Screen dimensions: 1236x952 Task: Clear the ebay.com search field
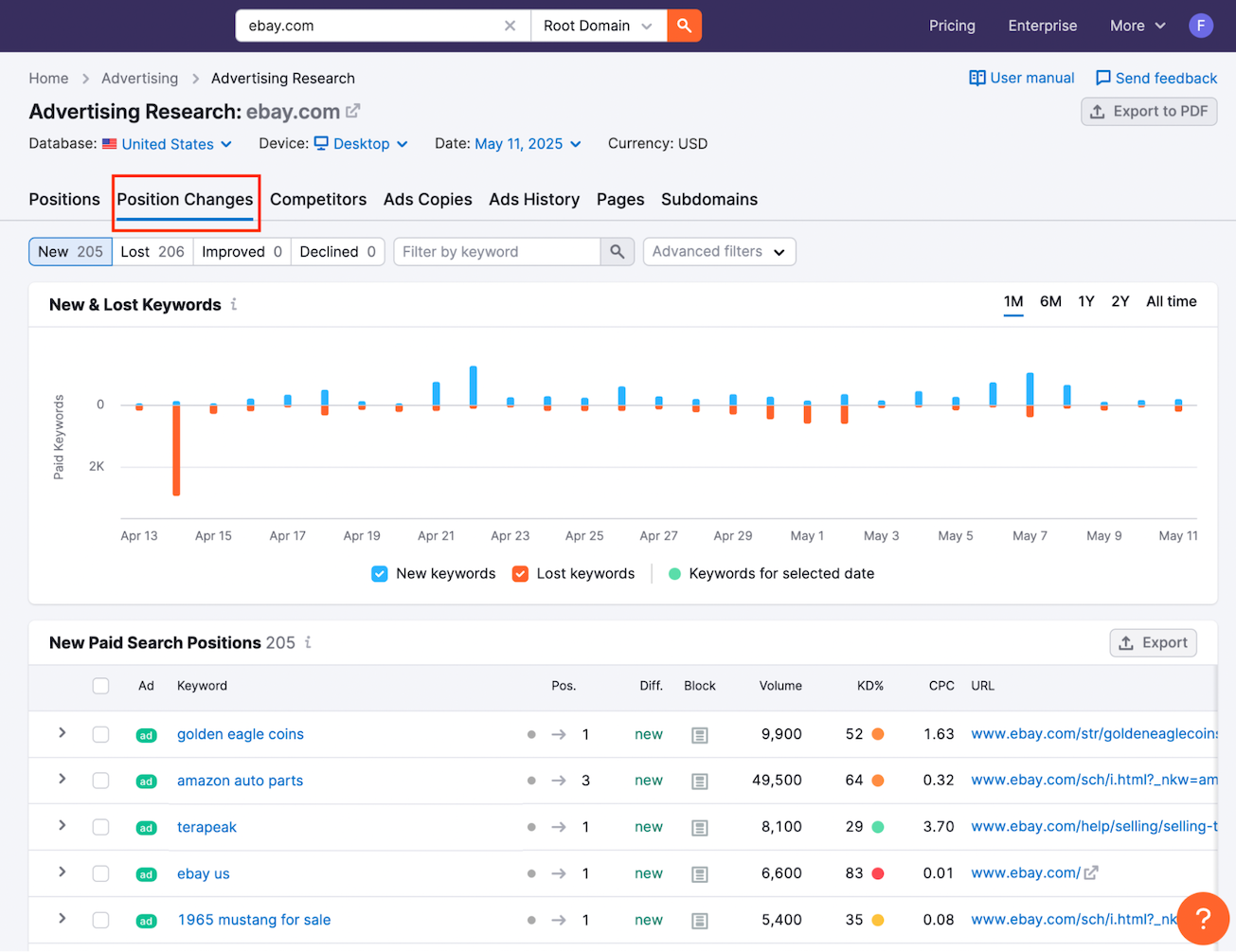[510, 26]
